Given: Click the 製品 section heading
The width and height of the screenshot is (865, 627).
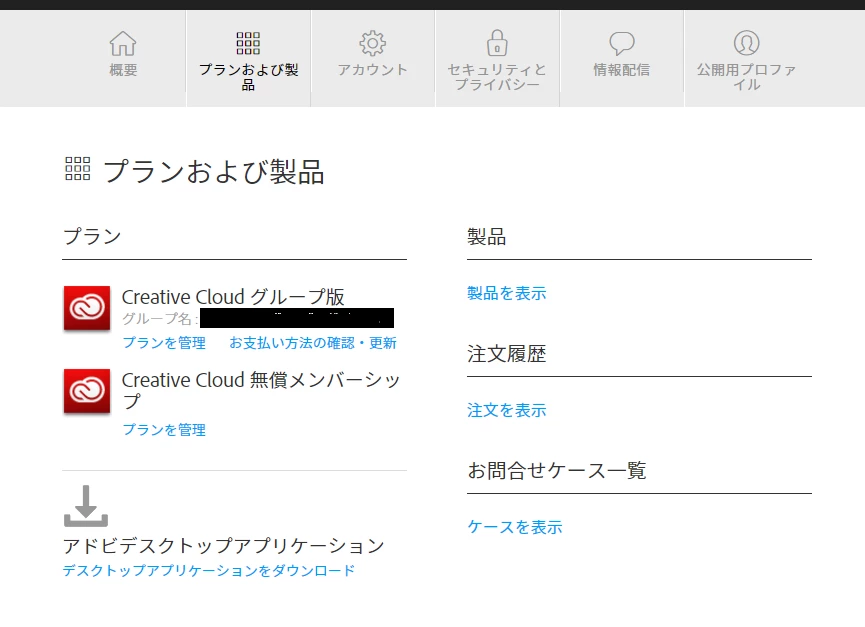Looking at the screenshot, I should pos(487,237).
